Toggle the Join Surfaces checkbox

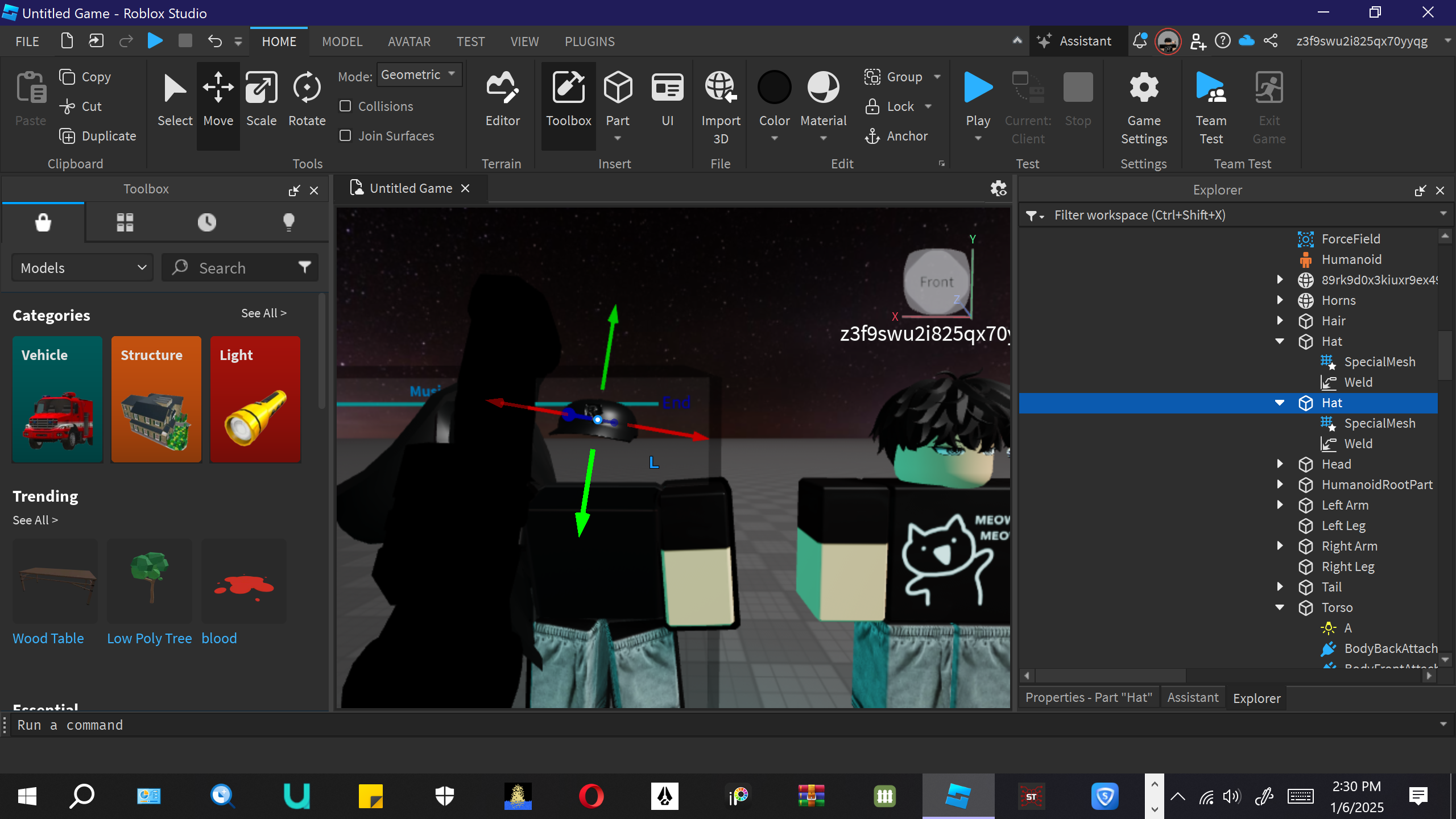345,136
